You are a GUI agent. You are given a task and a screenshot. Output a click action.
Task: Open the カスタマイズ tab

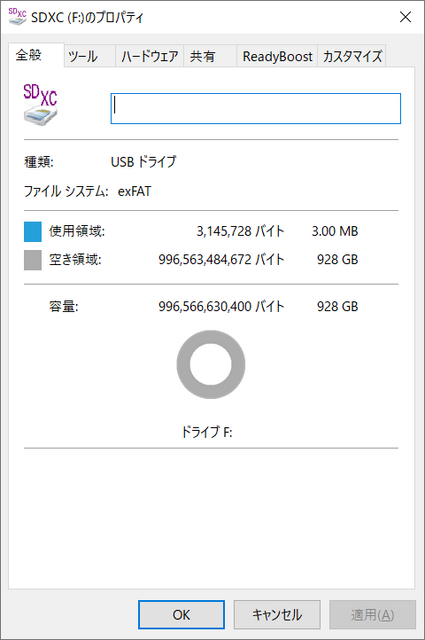click(x=352, y=56)
